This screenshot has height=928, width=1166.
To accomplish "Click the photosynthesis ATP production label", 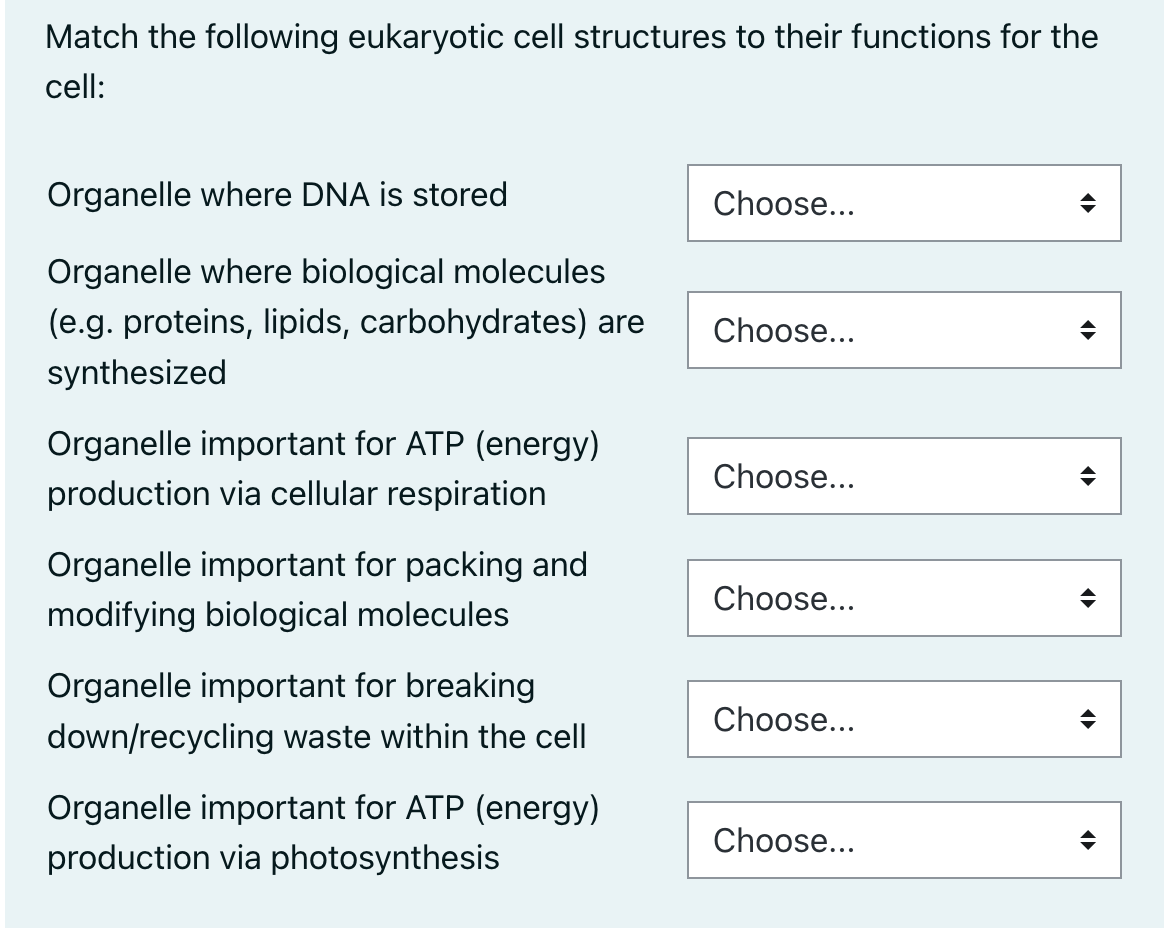I will pyautogui.click(x=323, y=832).
